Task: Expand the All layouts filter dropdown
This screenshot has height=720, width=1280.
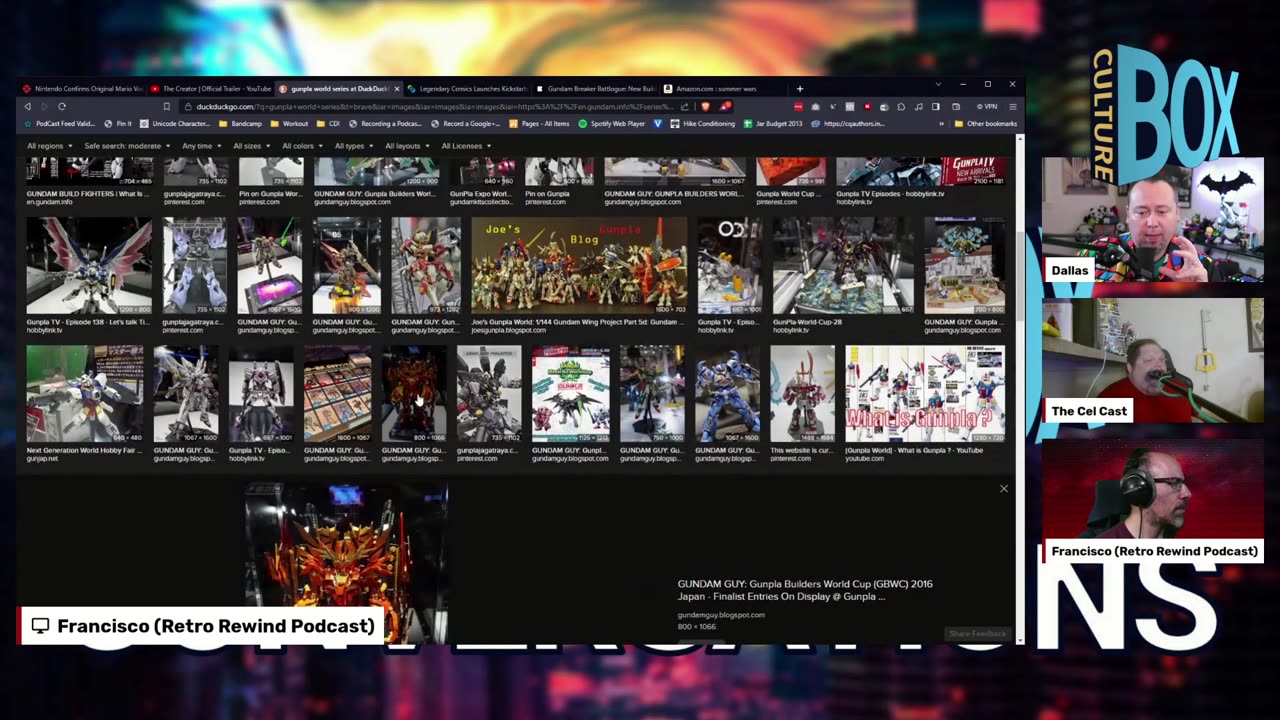Action: [406, 146]
